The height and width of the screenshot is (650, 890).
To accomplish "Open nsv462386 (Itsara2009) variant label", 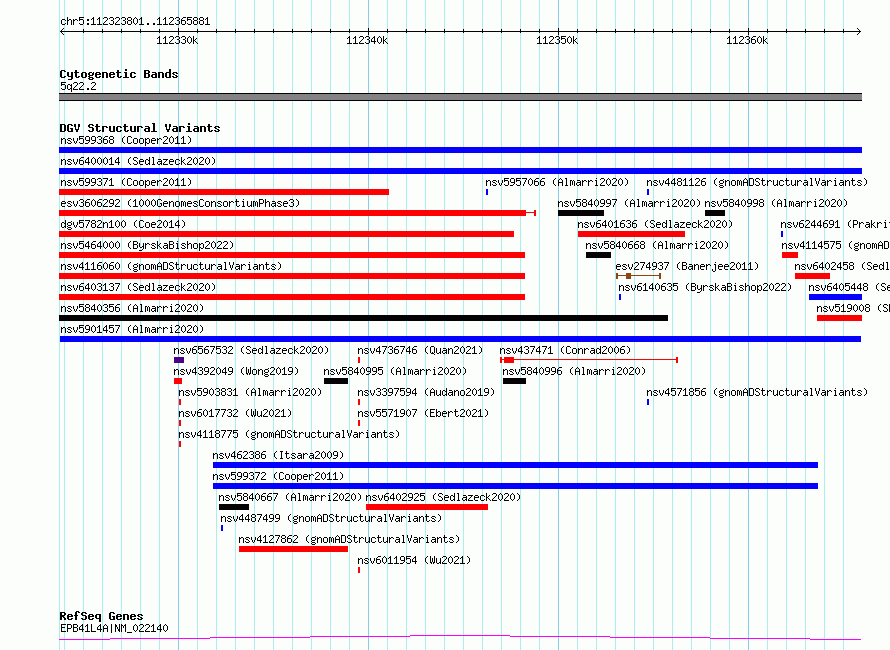I will pyautogui.click(x=278, y=455).
